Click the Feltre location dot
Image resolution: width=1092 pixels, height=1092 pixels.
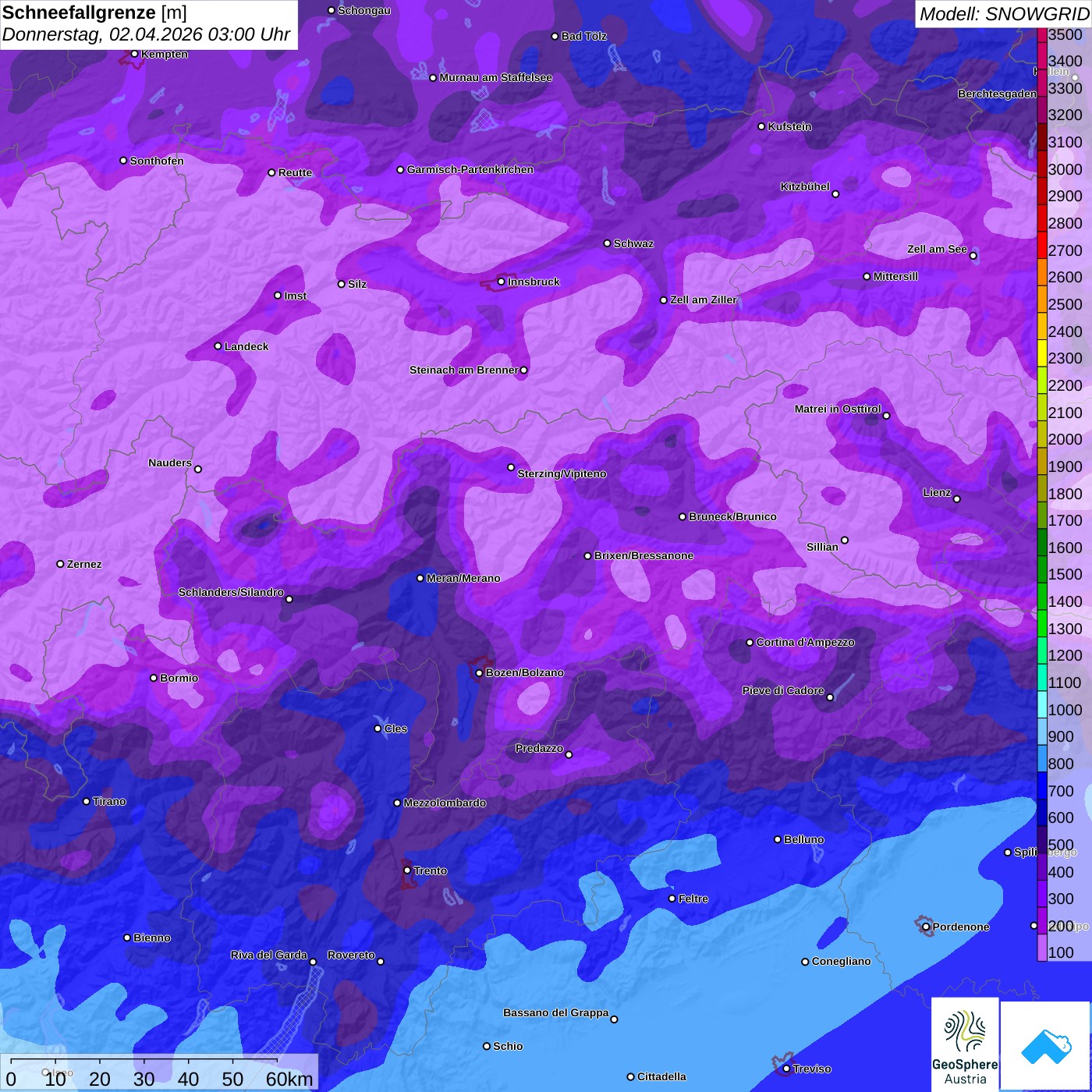pyautogui.click(x=672, y=899)
